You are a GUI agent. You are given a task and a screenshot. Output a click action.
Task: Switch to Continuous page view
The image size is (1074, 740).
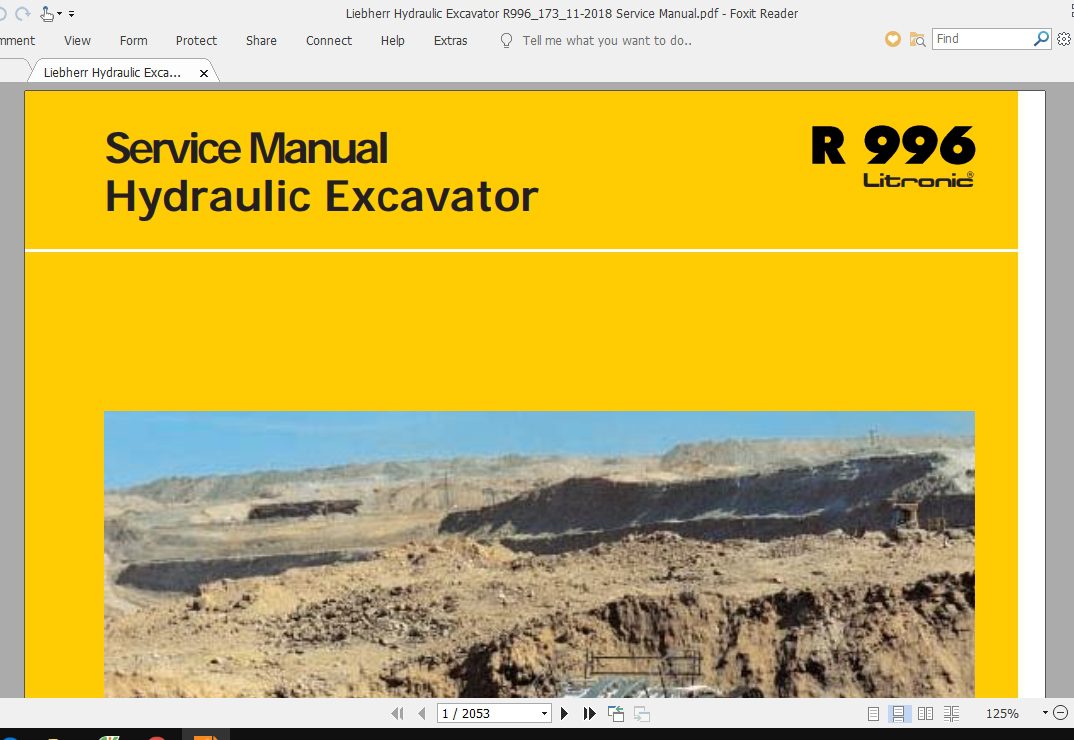pyautogui.click(x=899, y=714)
